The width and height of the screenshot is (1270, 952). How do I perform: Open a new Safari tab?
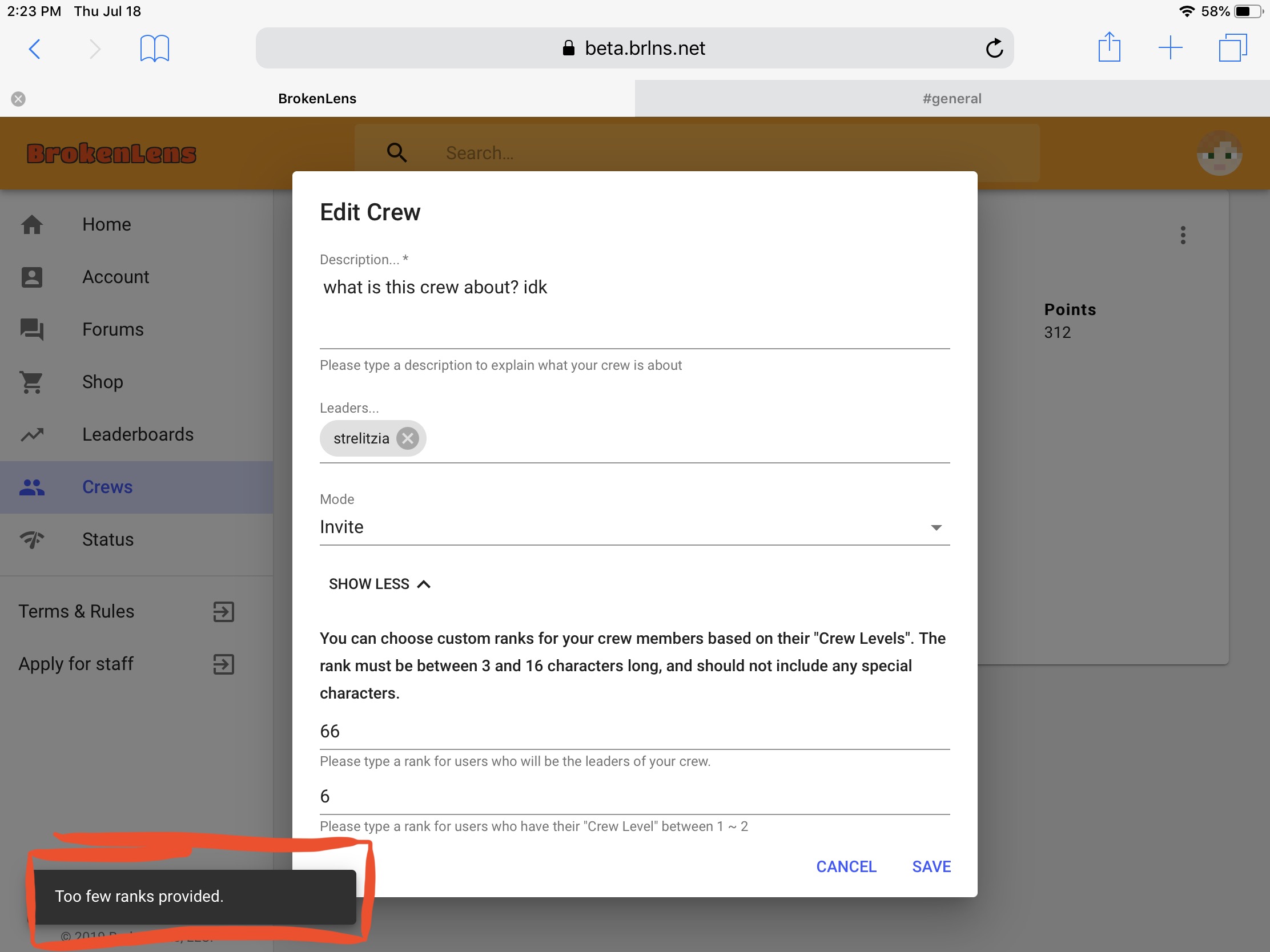pyautogui.click(x=1170, y=47)
